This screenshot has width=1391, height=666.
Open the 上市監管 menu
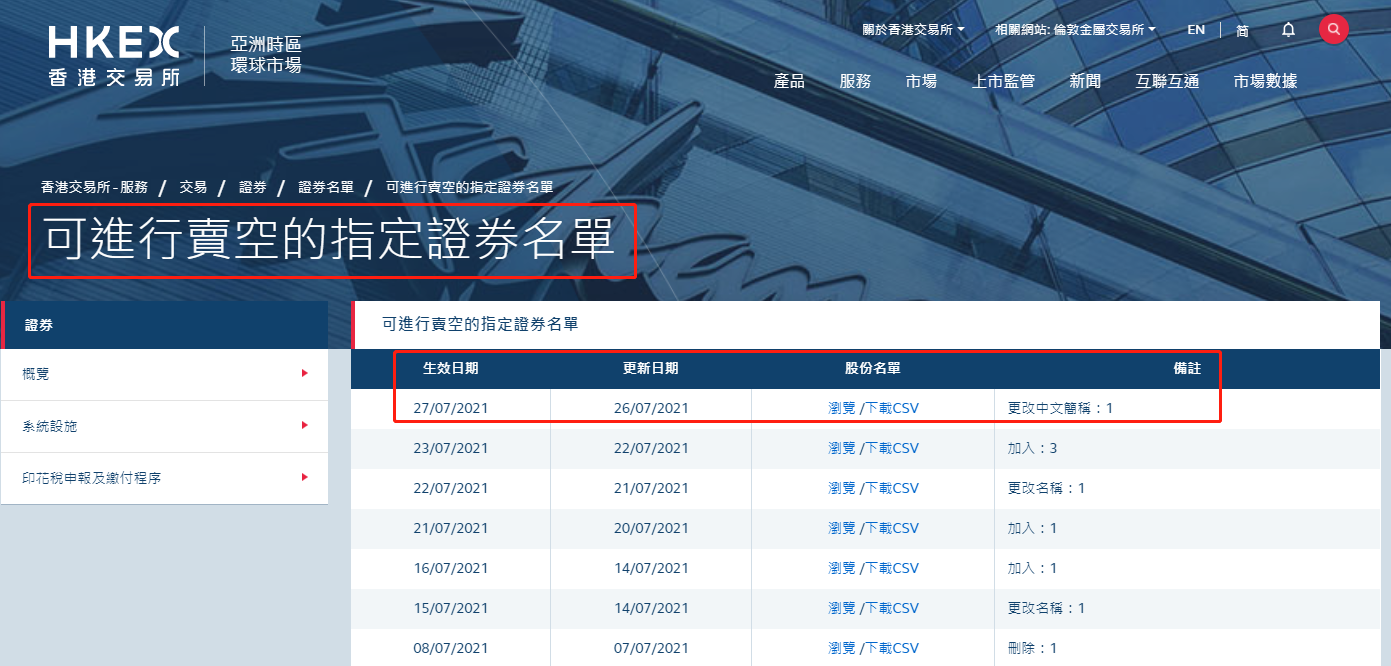(x=1003, y=82)
